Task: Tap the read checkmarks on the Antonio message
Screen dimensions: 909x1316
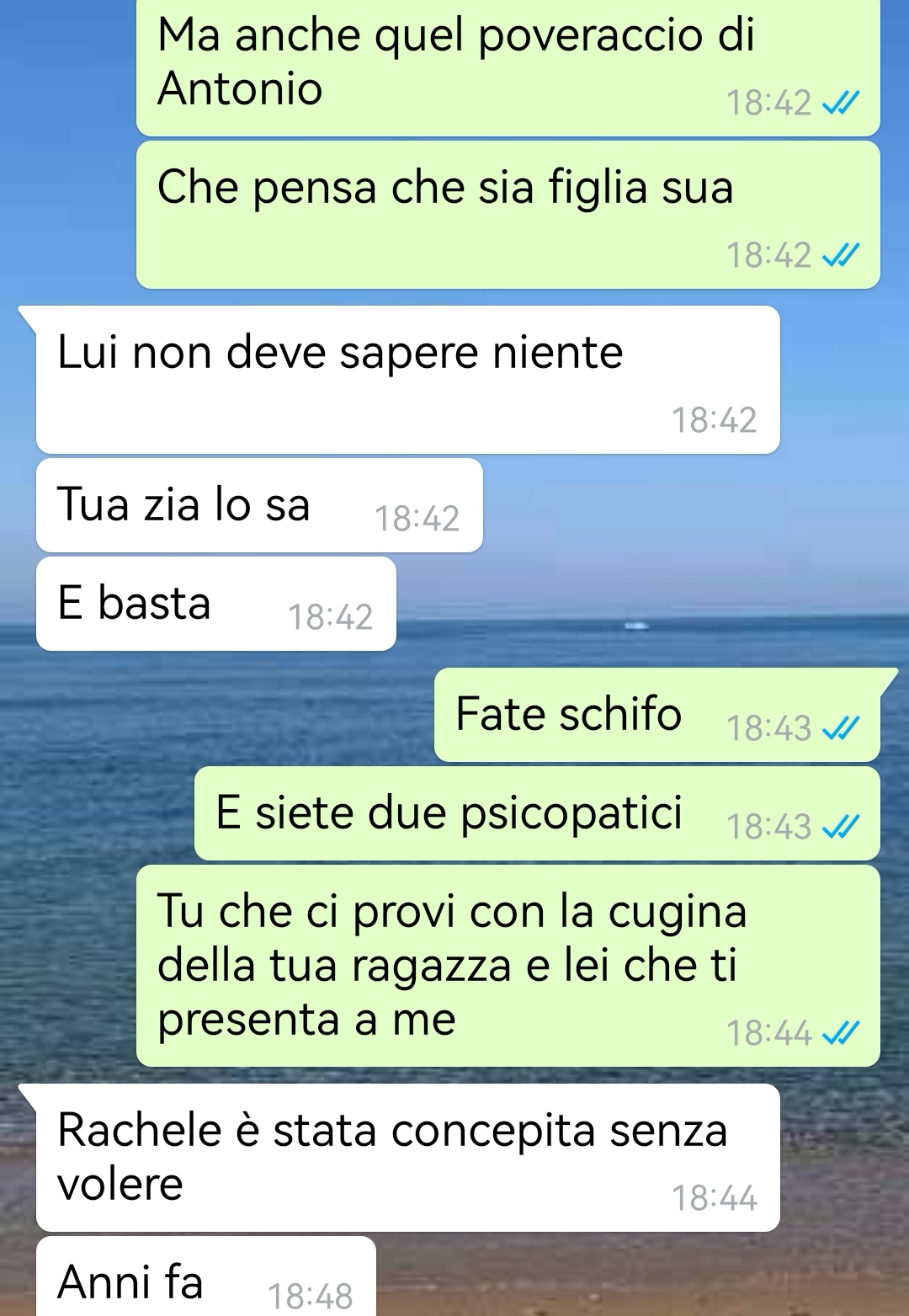Action: [x=840, y=103]
